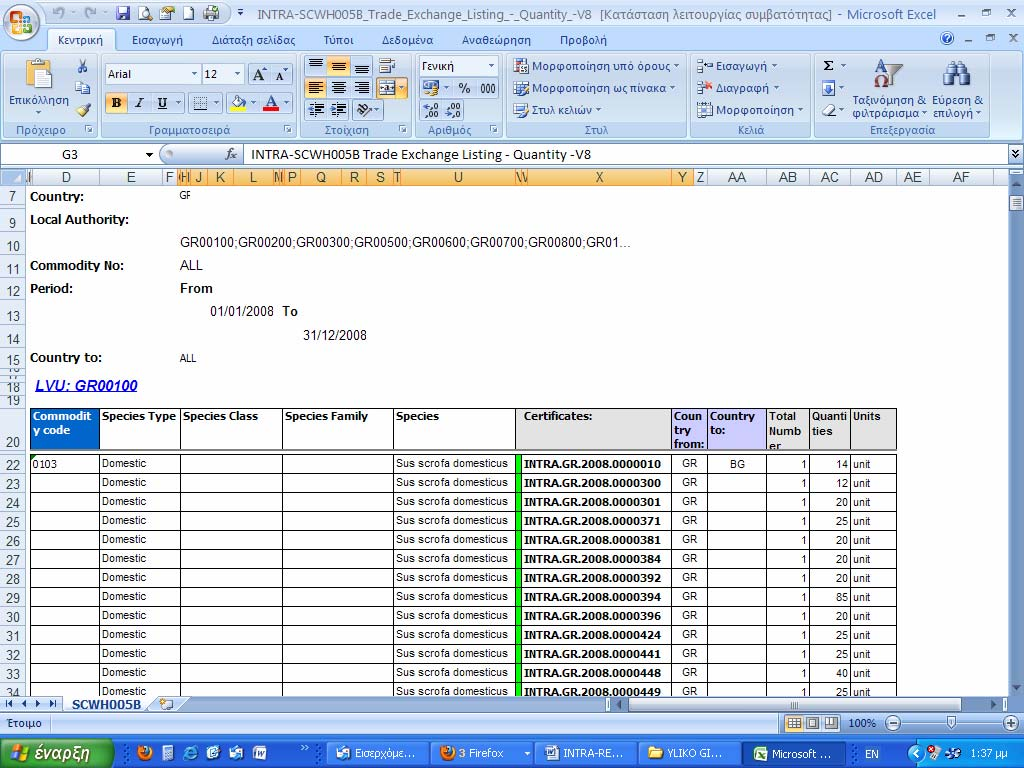
Task: Activate the format painter brush
Action: [82, 109]
